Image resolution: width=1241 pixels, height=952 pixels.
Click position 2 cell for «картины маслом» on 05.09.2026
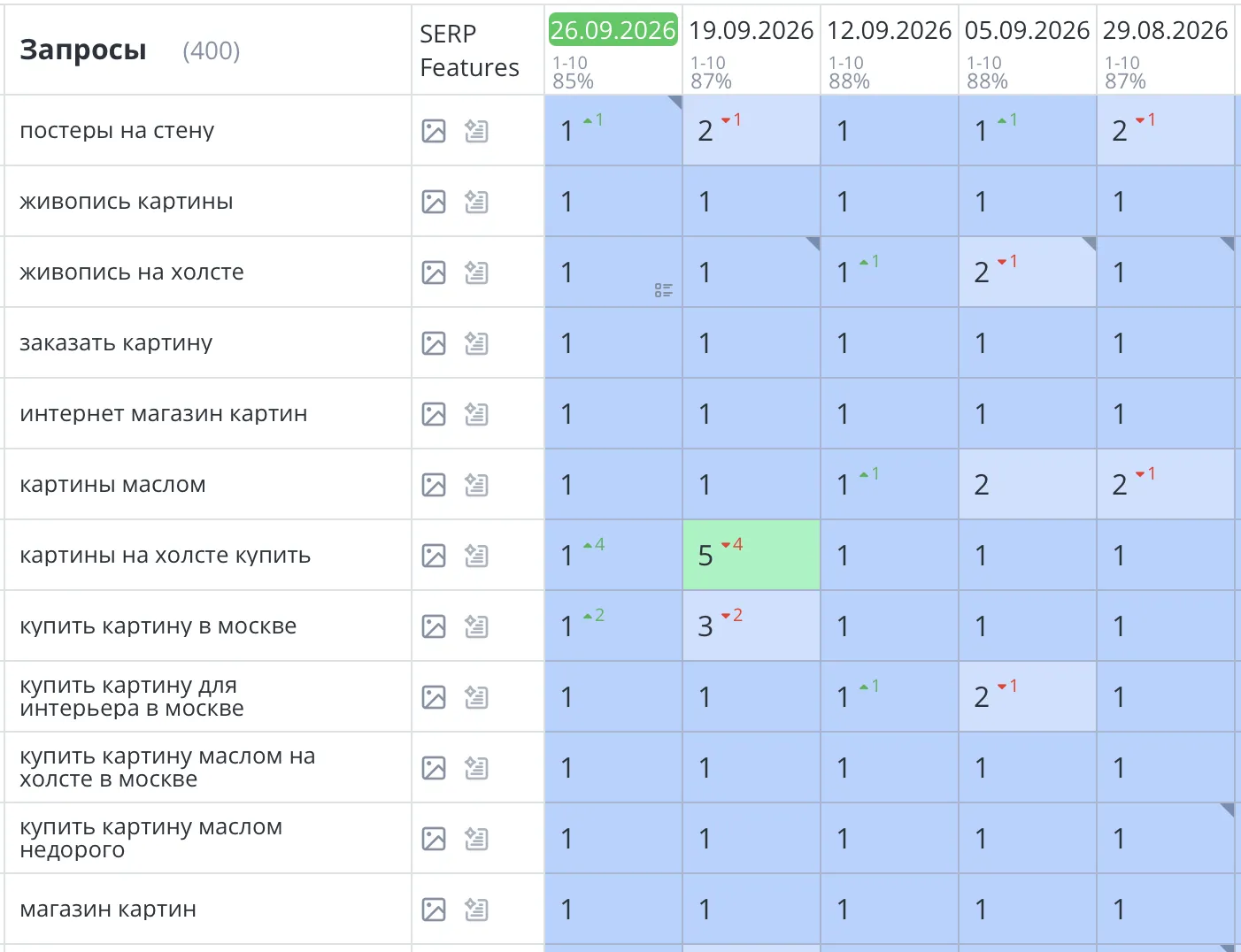tap(1028, 484)
